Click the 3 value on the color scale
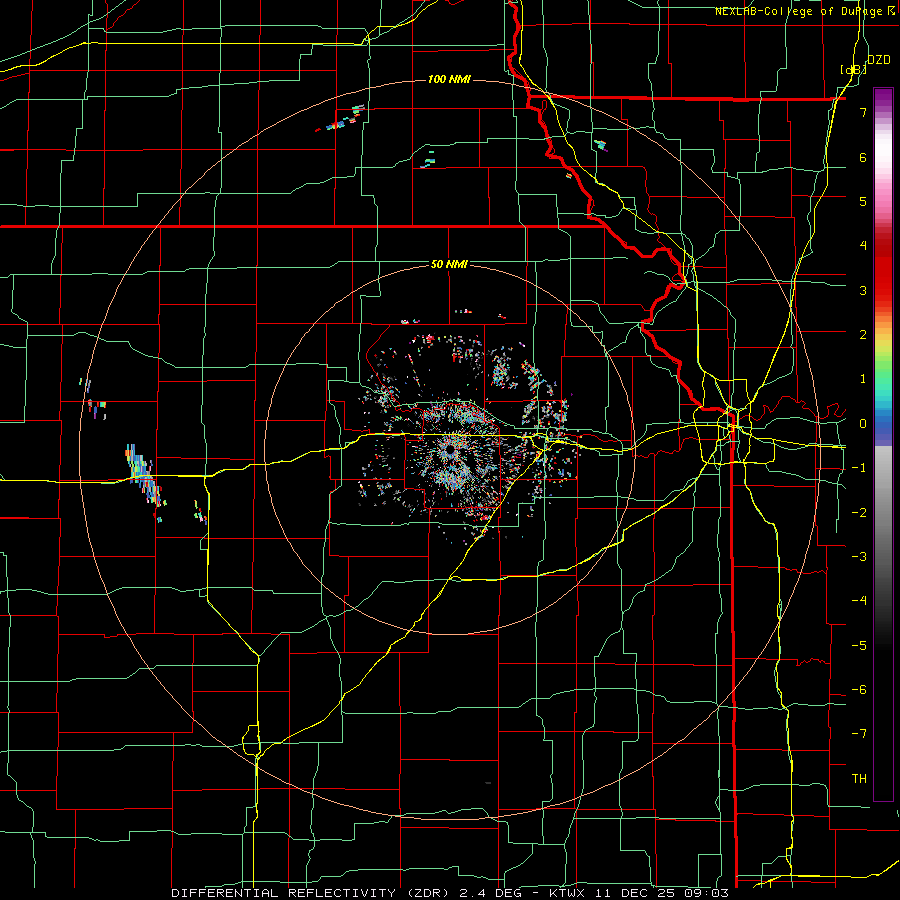Viewport: 900px width, 900px height. point(863,290)
